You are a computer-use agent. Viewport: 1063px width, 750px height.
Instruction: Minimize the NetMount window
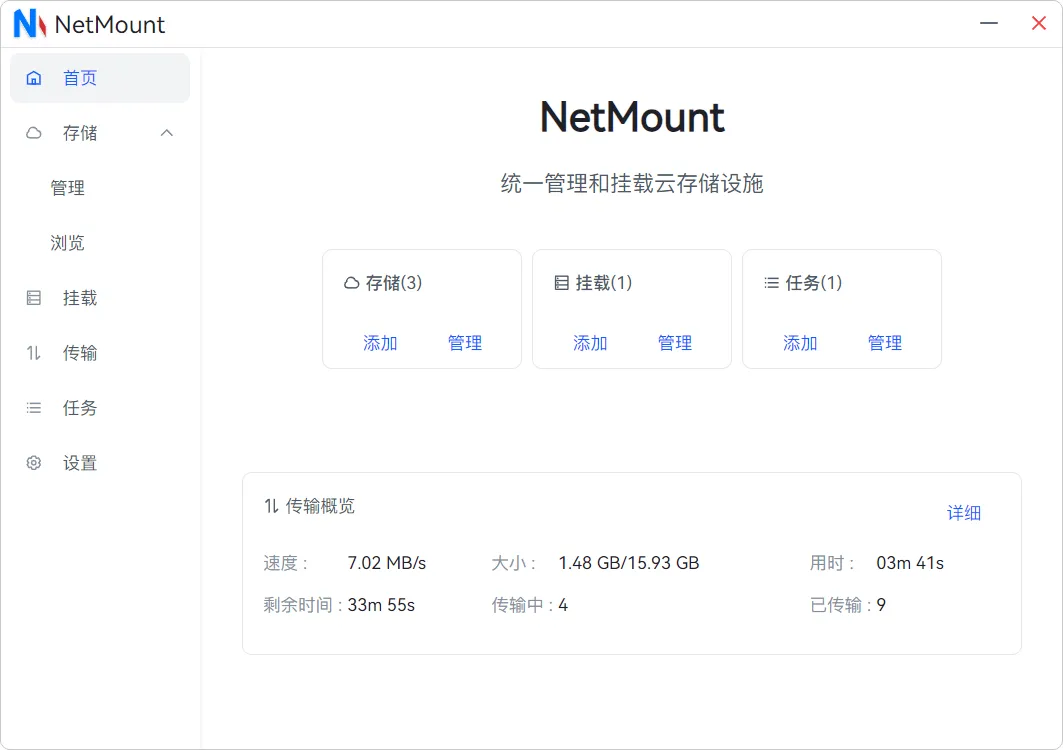point(988,24)
